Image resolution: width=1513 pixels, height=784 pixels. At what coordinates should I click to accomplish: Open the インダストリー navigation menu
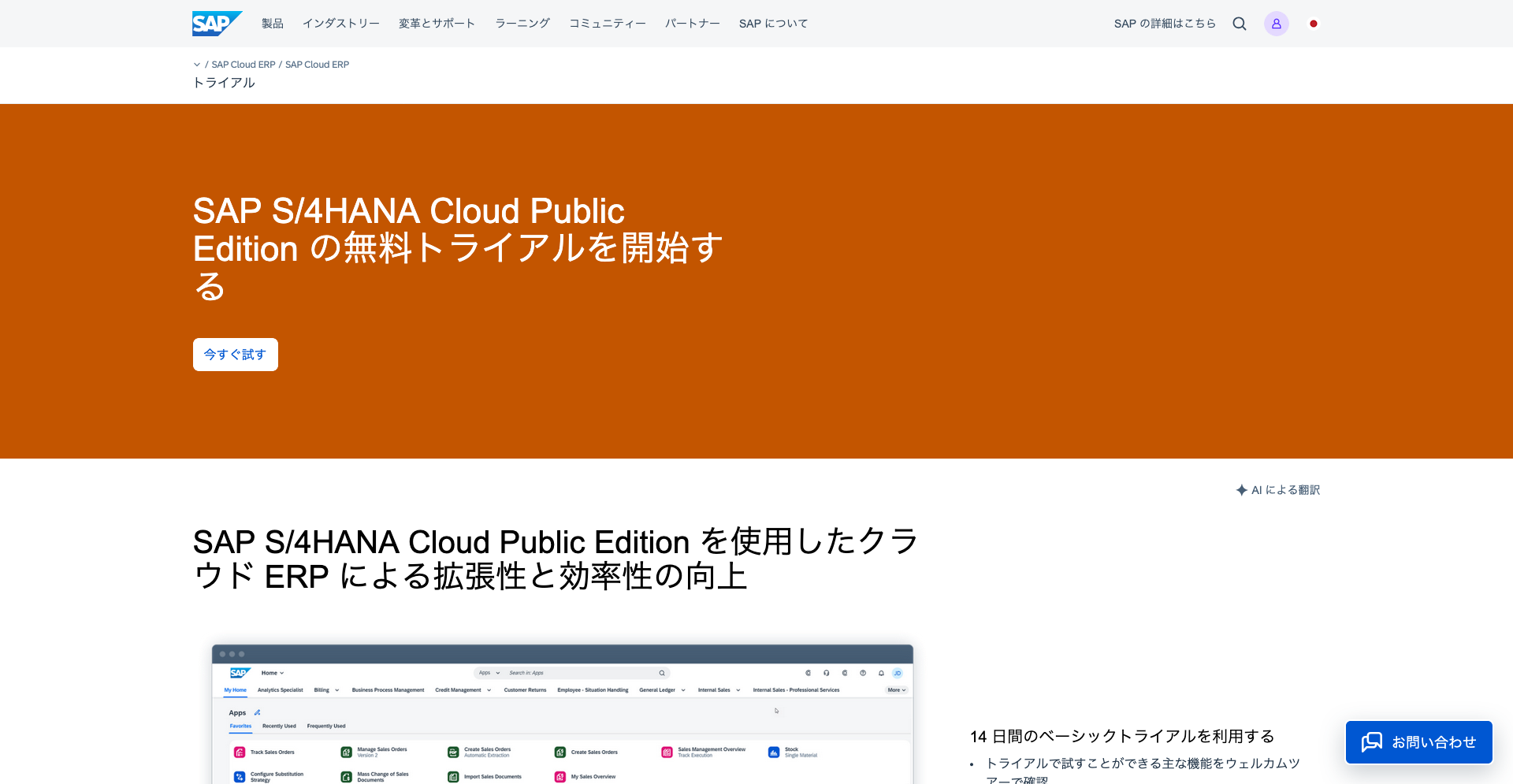[x=341, y=24]
